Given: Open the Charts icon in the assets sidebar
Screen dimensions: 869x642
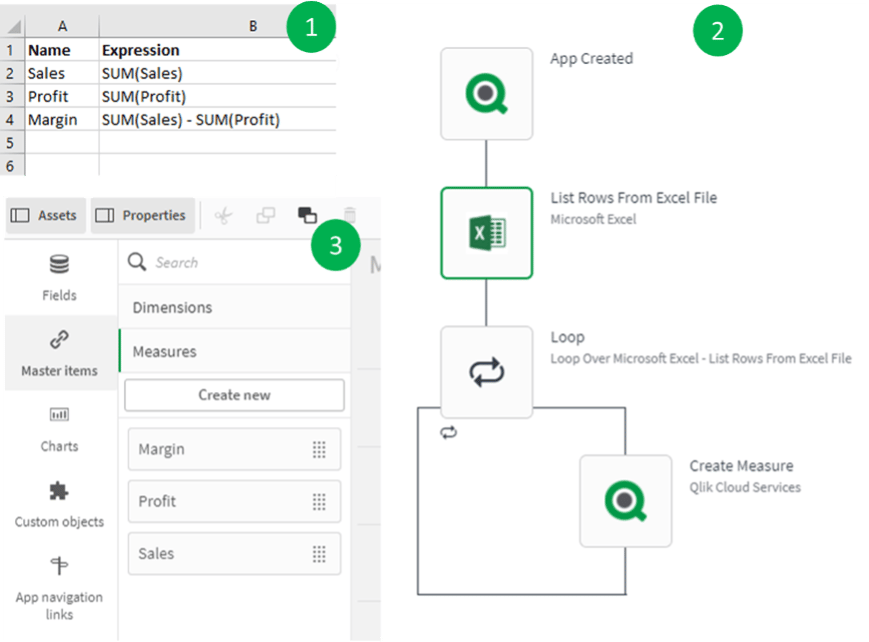Looking at the screenshot, I should coord(59,414).
